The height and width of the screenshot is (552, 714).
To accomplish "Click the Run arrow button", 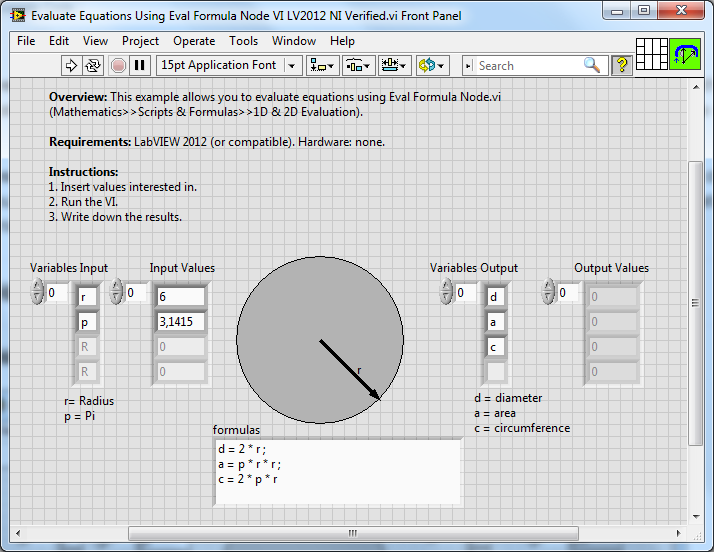I will point(71,66).
